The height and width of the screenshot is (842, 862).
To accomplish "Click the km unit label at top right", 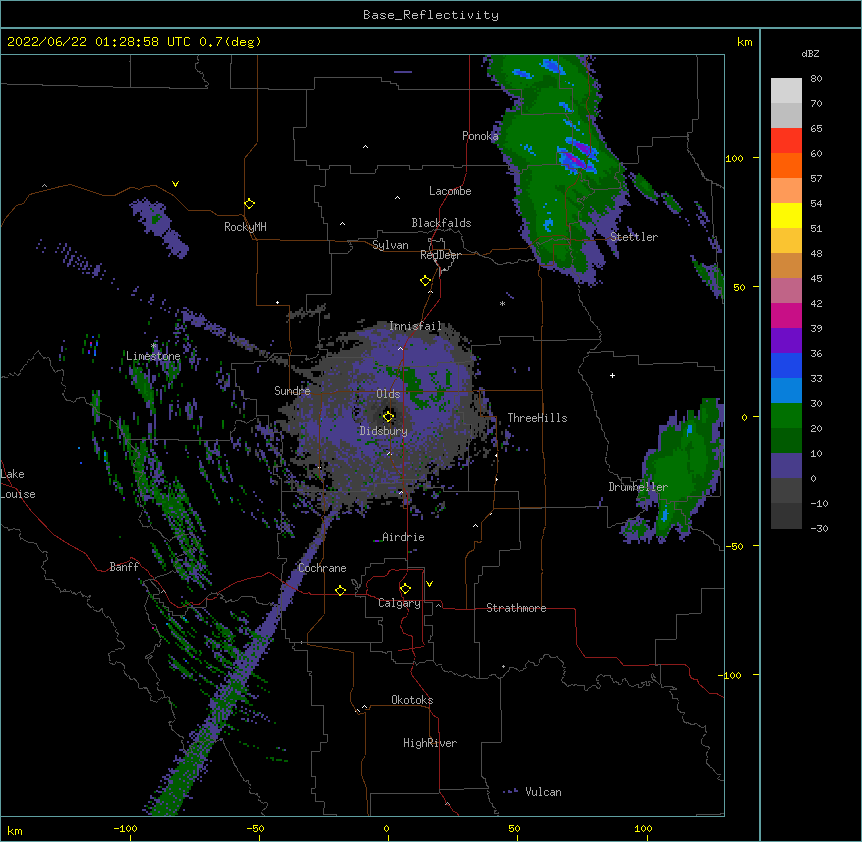I will pos(744,42).
